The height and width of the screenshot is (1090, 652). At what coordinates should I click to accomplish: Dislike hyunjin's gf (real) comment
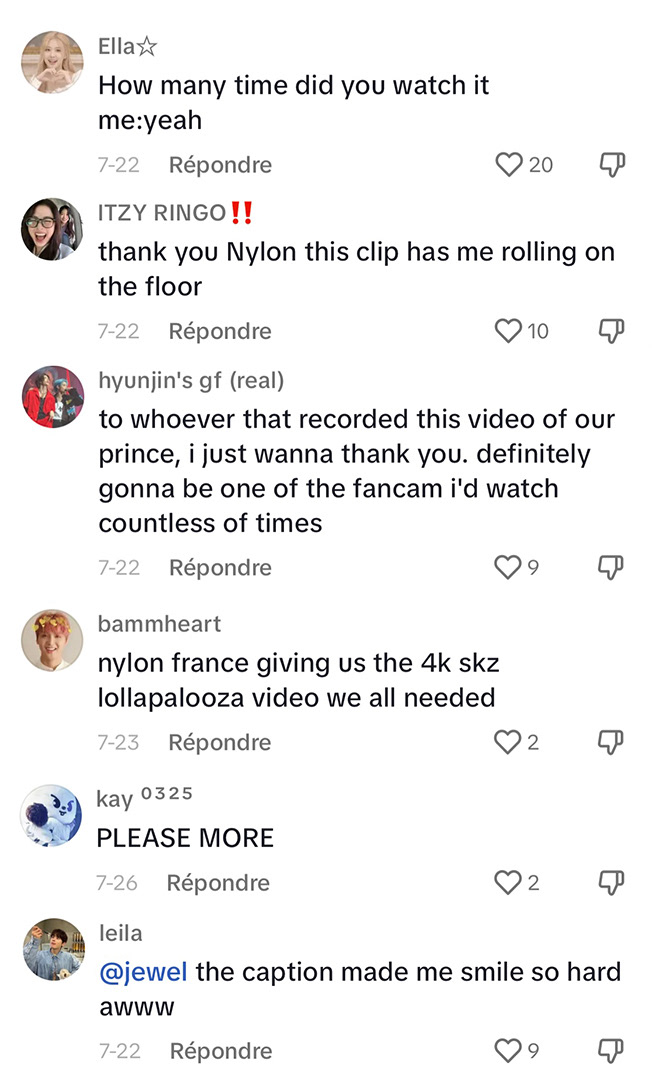click(611, 567)
